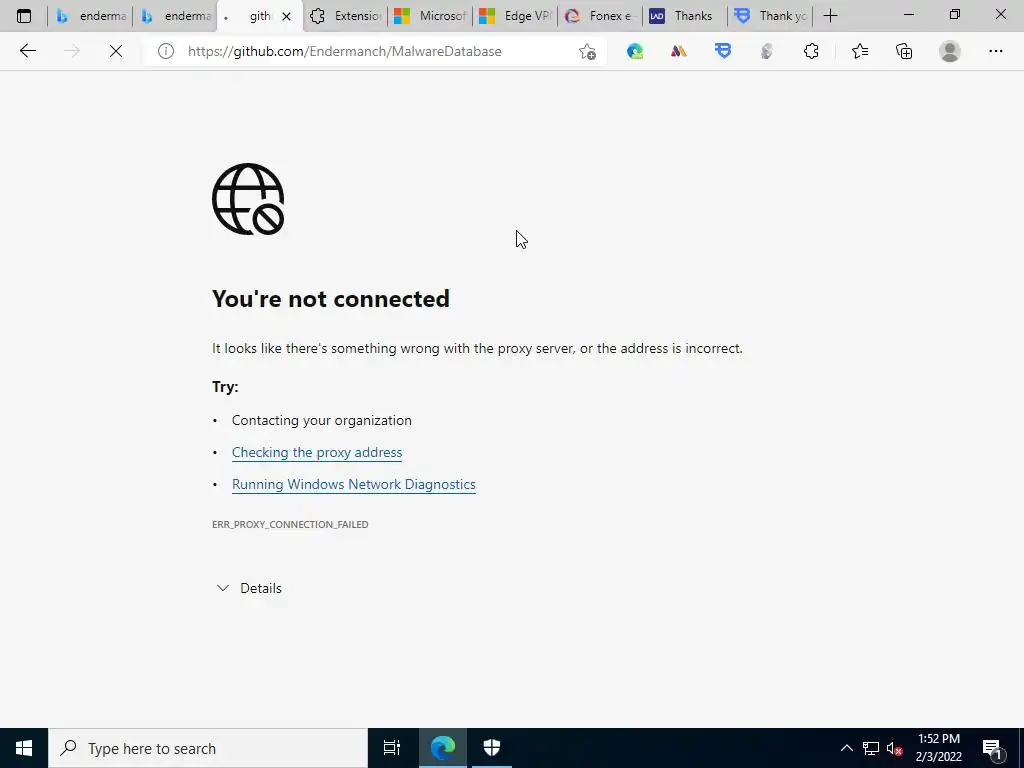Open the Extensions puzzle menu
The image size is (1024, 768).
(x=811, y=51)
